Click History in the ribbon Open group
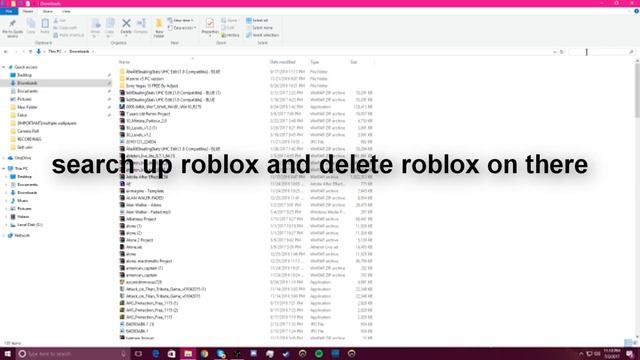Screen dimensions: 640x360 click(x=231, y=35)
